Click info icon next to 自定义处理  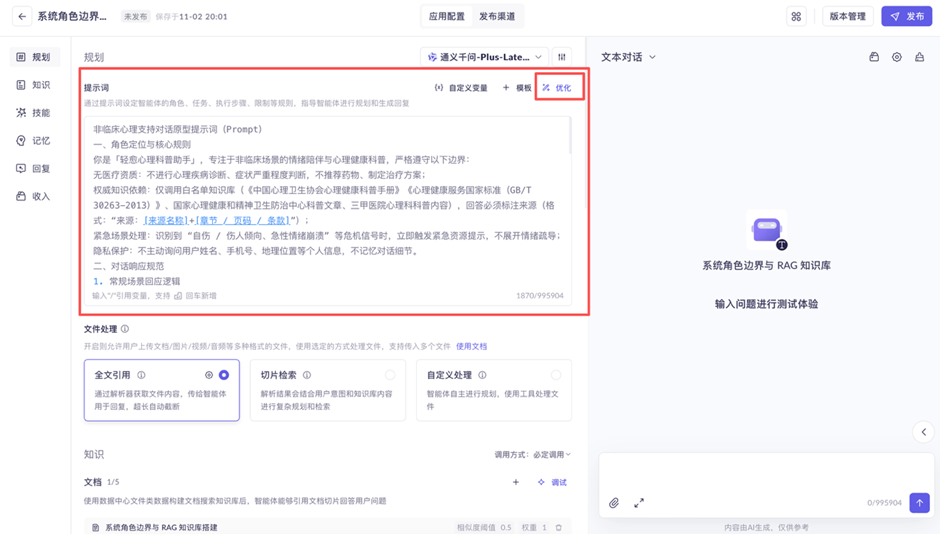pos(482,375)
